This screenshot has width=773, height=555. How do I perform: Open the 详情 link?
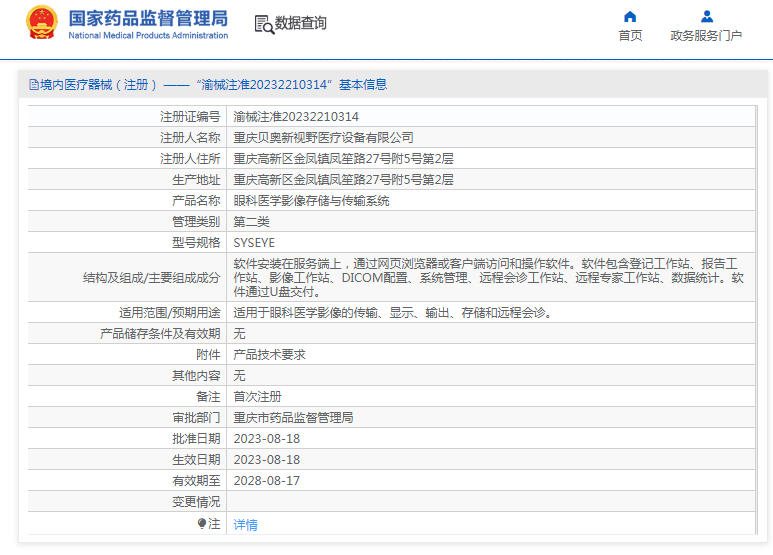click(245, 524)
